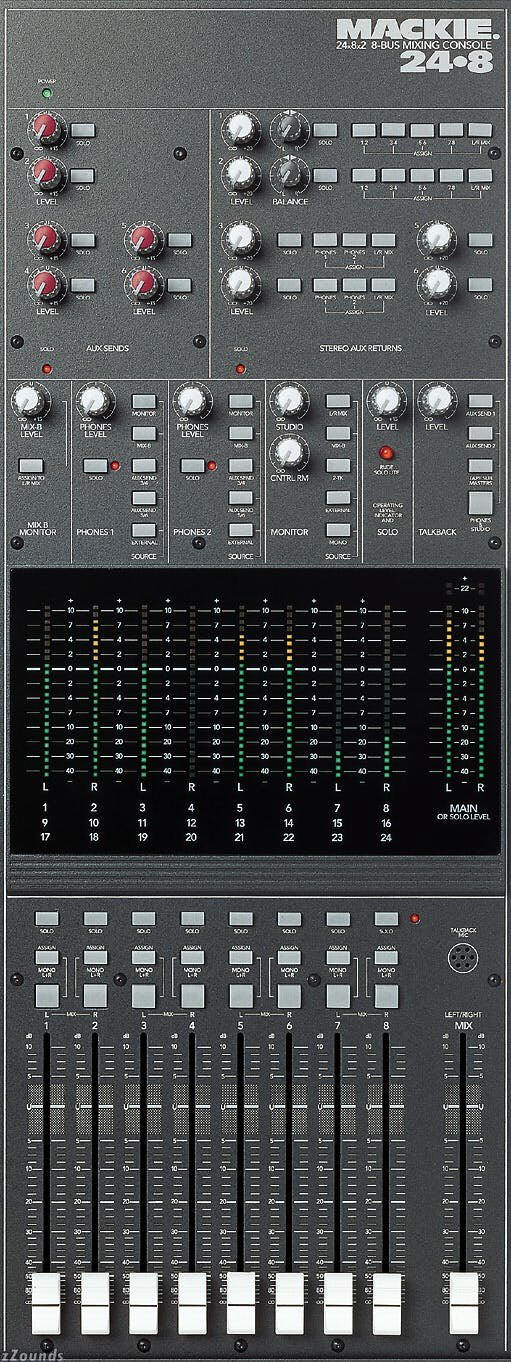
Task: Turn Stereo Aux Return 1 balance knob
Action: [288, 128]
